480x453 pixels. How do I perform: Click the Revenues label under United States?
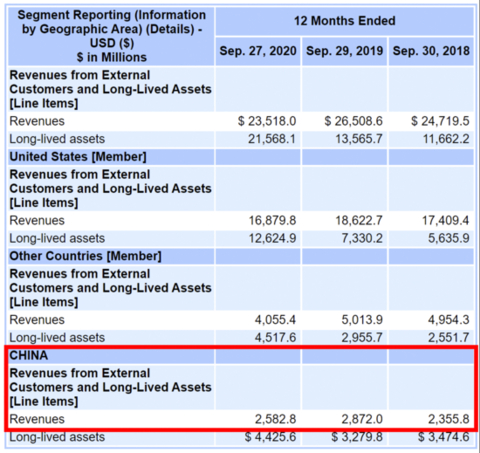37,220
